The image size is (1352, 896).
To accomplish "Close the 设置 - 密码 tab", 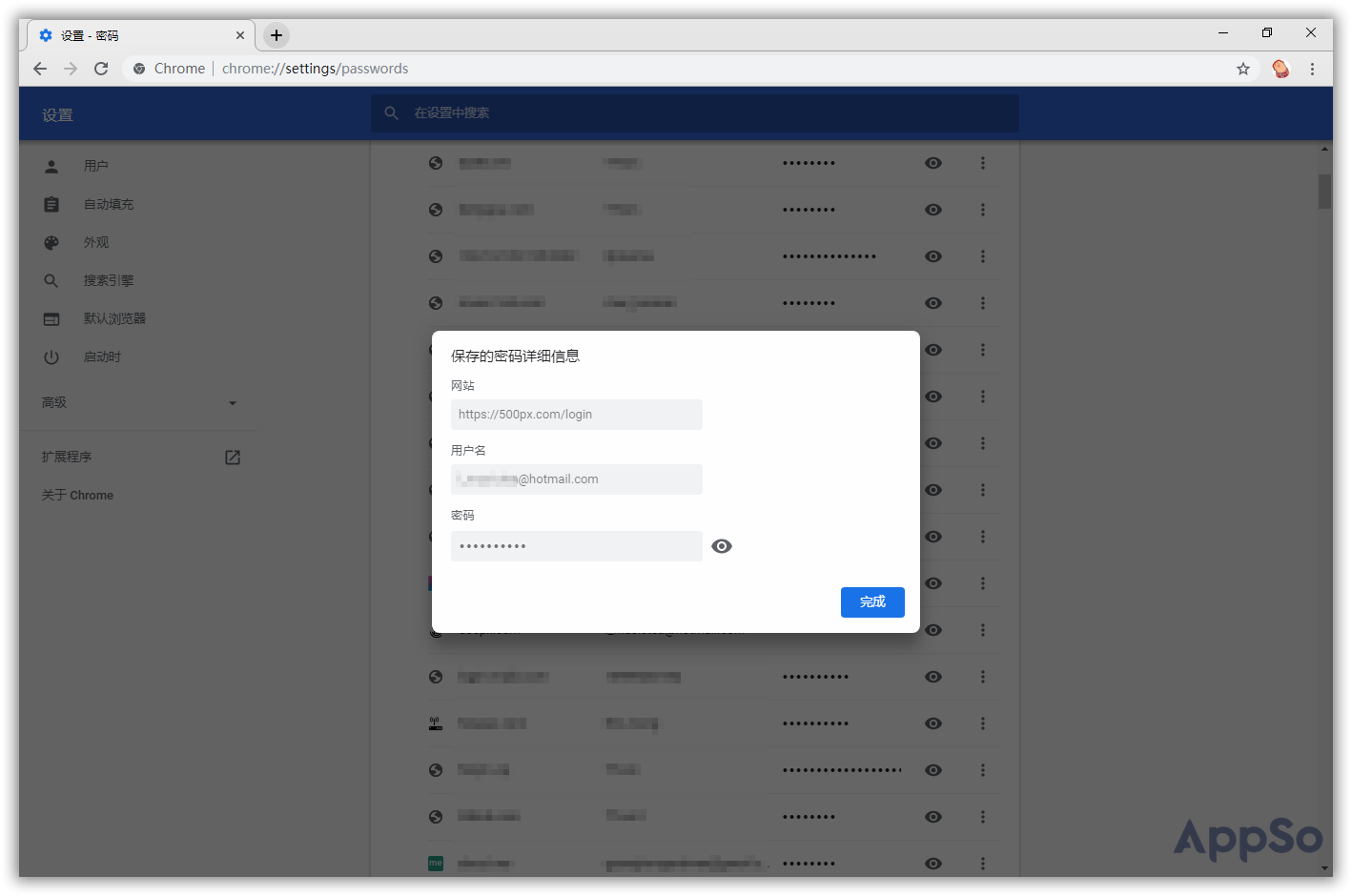I will pos(240,35).
